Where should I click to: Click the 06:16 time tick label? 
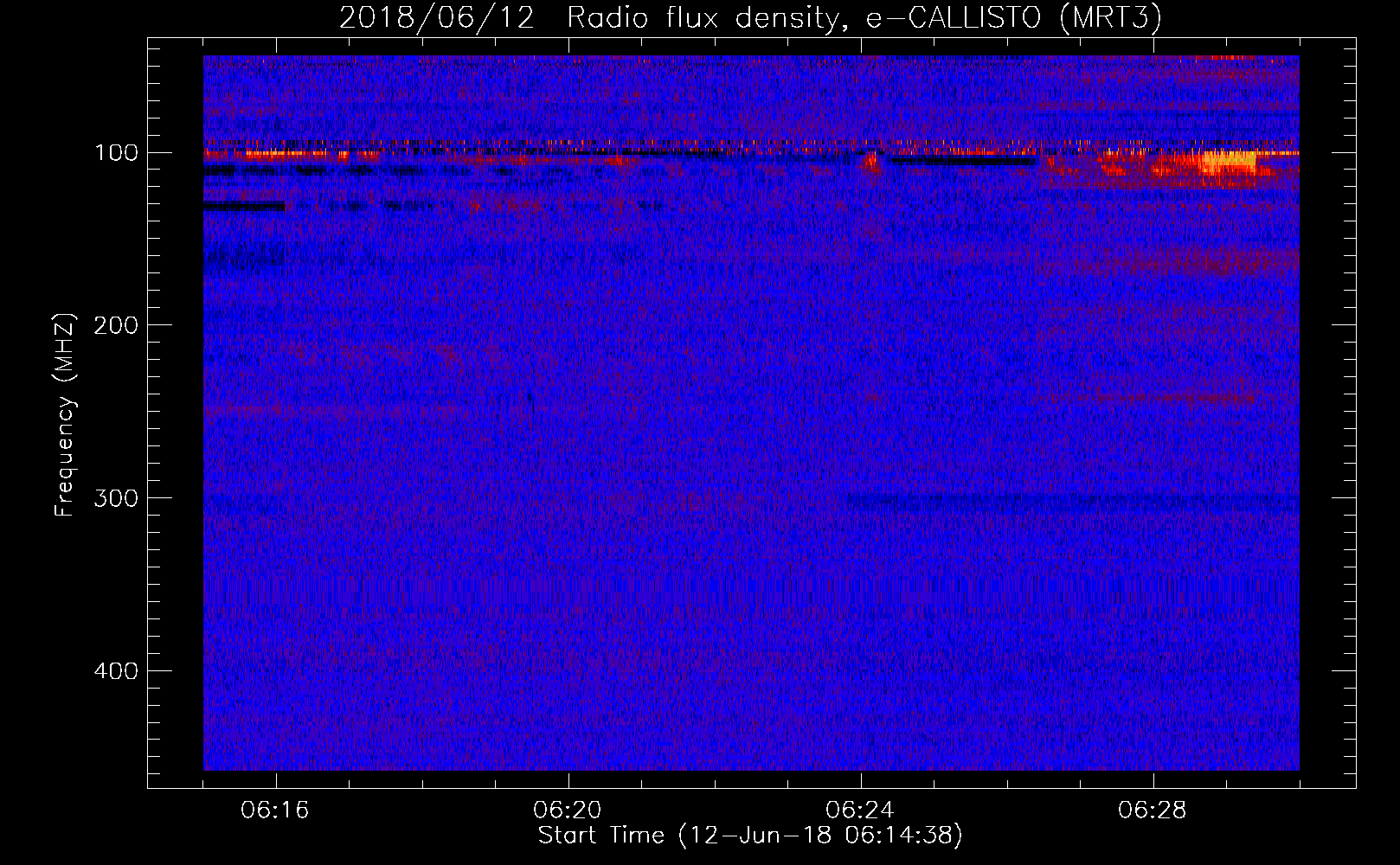(275, 810)
